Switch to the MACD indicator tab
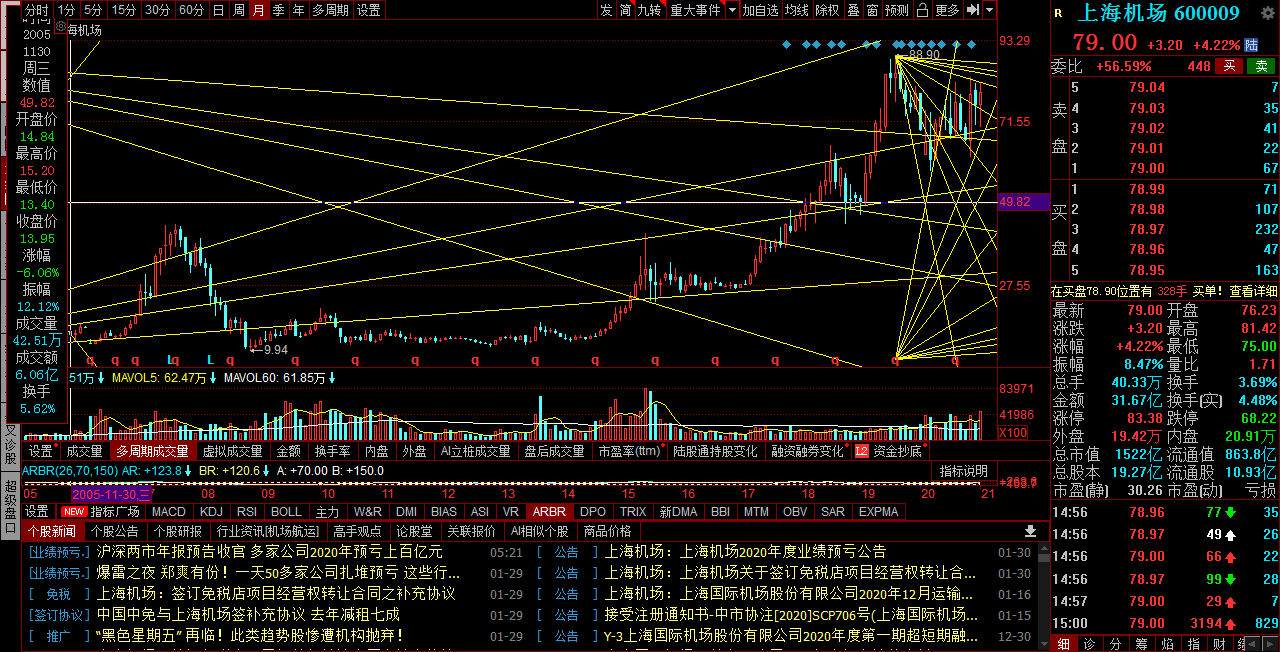1280x652 pixels. 169,511
